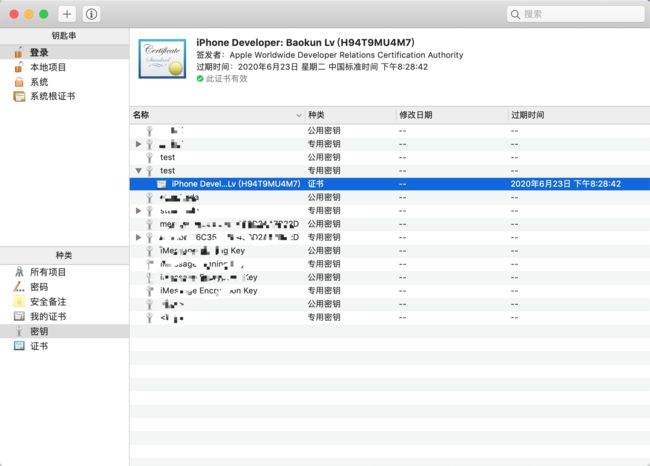Click the 密钥 key icon in sidebar
The height and width of the screenshot is (466, 650).
point(19,331)
